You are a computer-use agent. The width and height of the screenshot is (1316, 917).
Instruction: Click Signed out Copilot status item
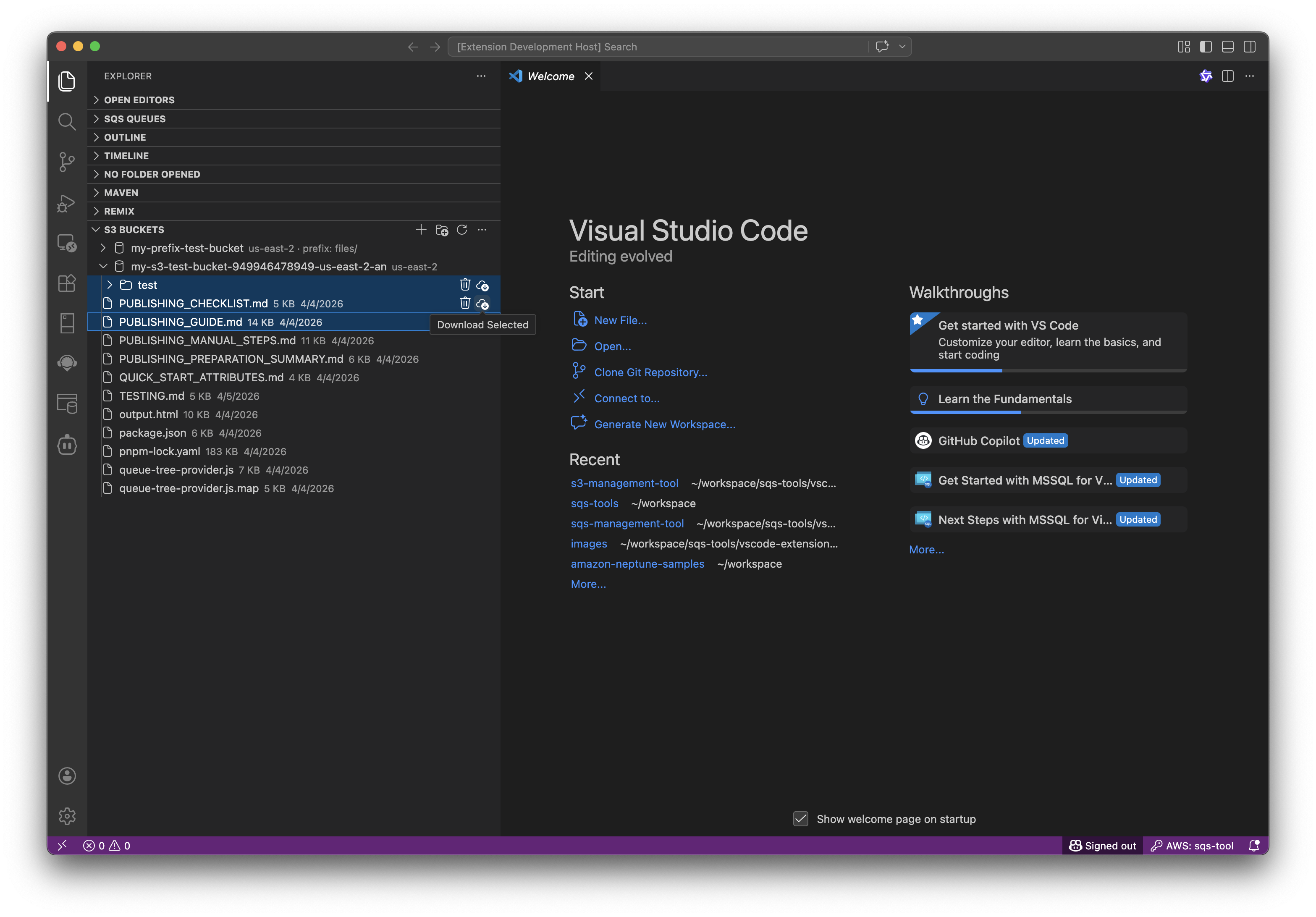point(1102,845)
